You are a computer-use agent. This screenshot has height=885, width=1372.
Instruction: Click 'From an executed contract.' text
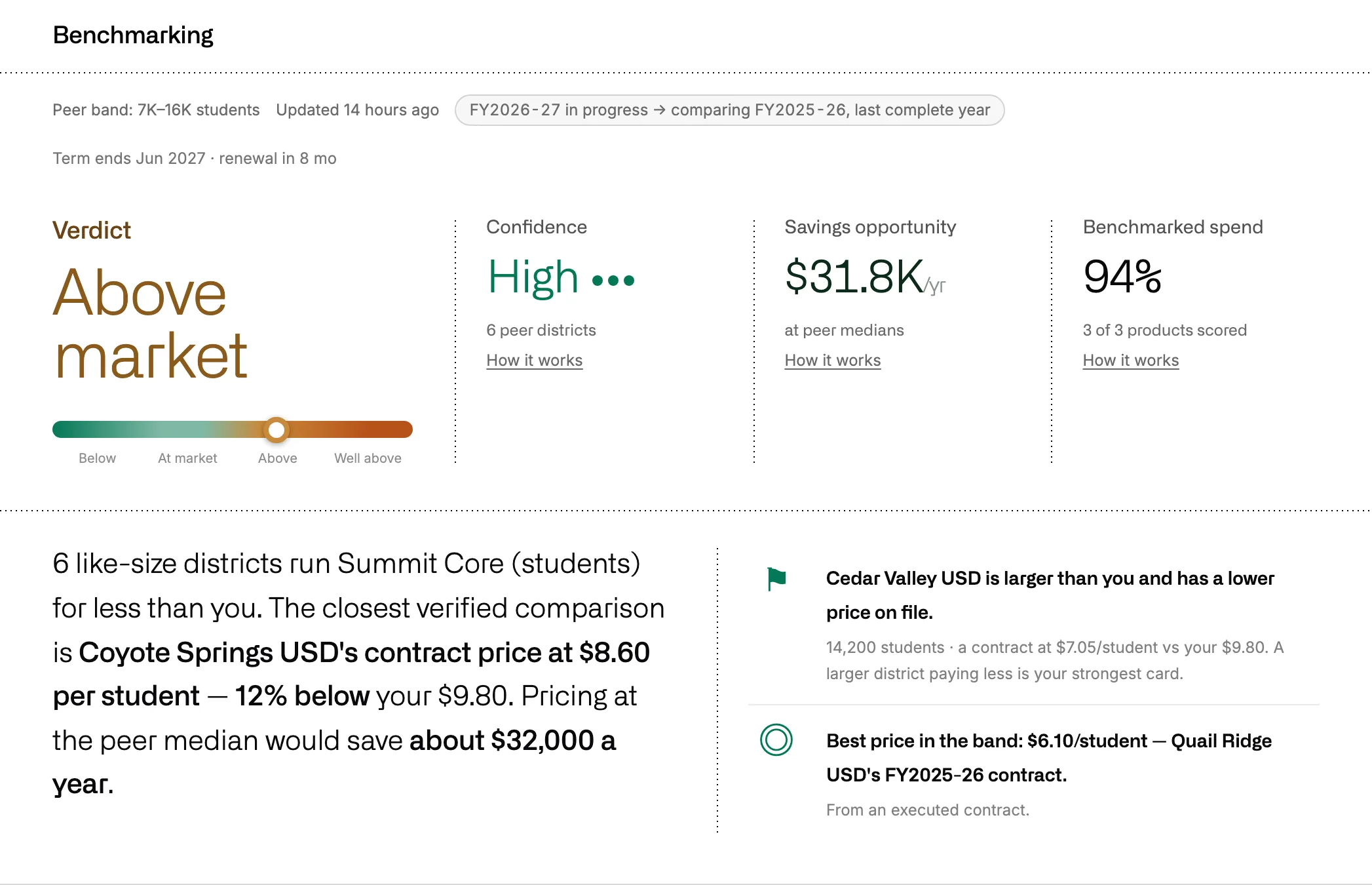pyautogui.click(x=928, y=810)
